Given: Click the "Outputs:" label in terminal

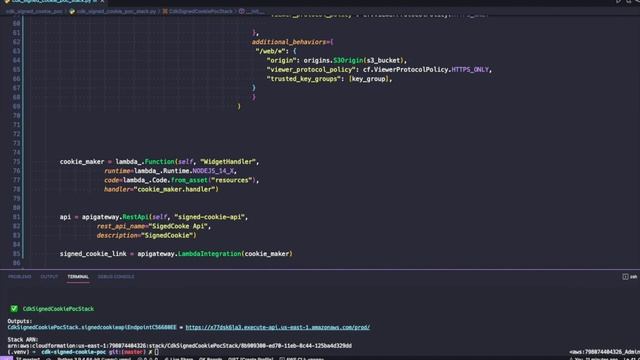Looking at the screenshot, I should pyautogui.click(x=20, y=321).
